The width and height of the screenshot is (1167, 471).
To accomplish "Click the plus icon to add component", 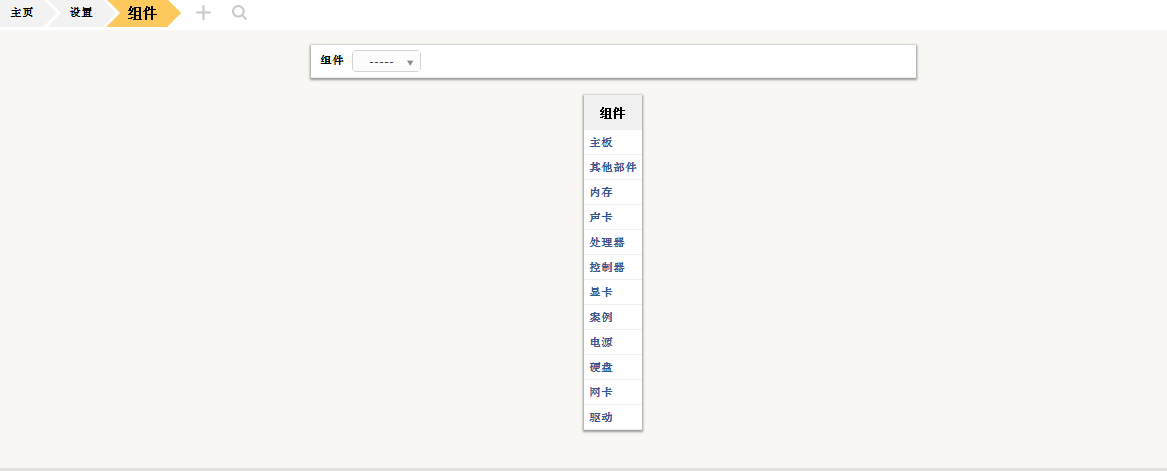I will pyautogui.click(x=203, y=13).
